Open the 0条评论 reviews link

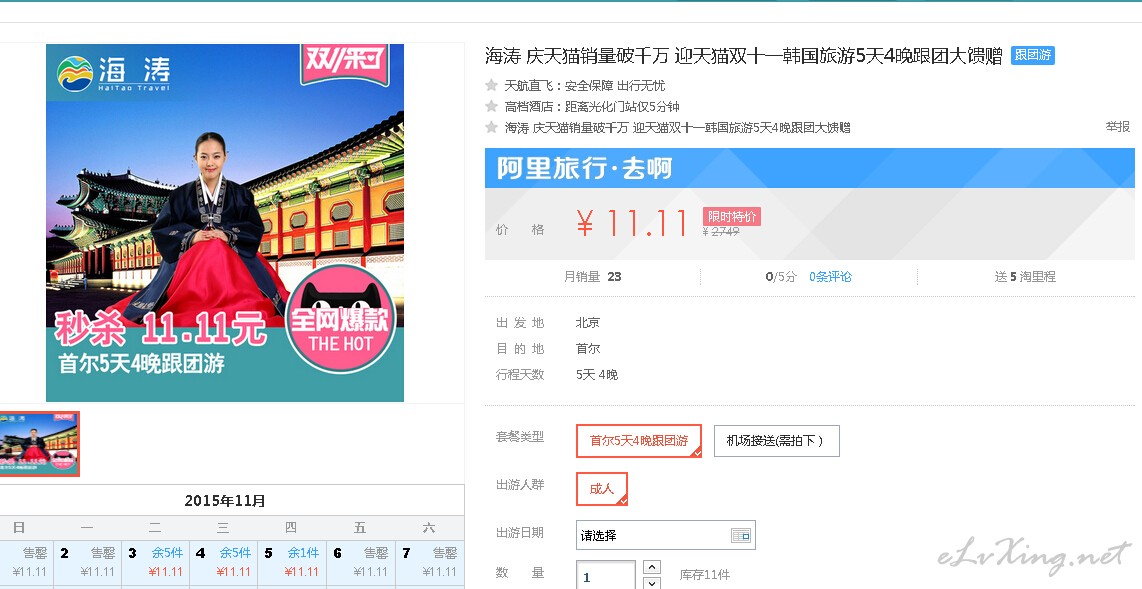click(830, 277)
